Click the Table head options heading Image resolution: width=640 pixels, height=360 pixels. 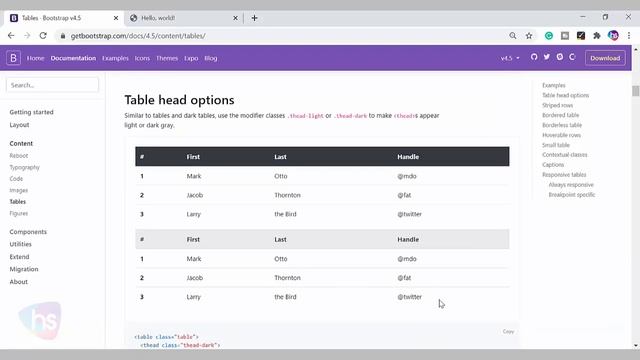tap(179, 100)
